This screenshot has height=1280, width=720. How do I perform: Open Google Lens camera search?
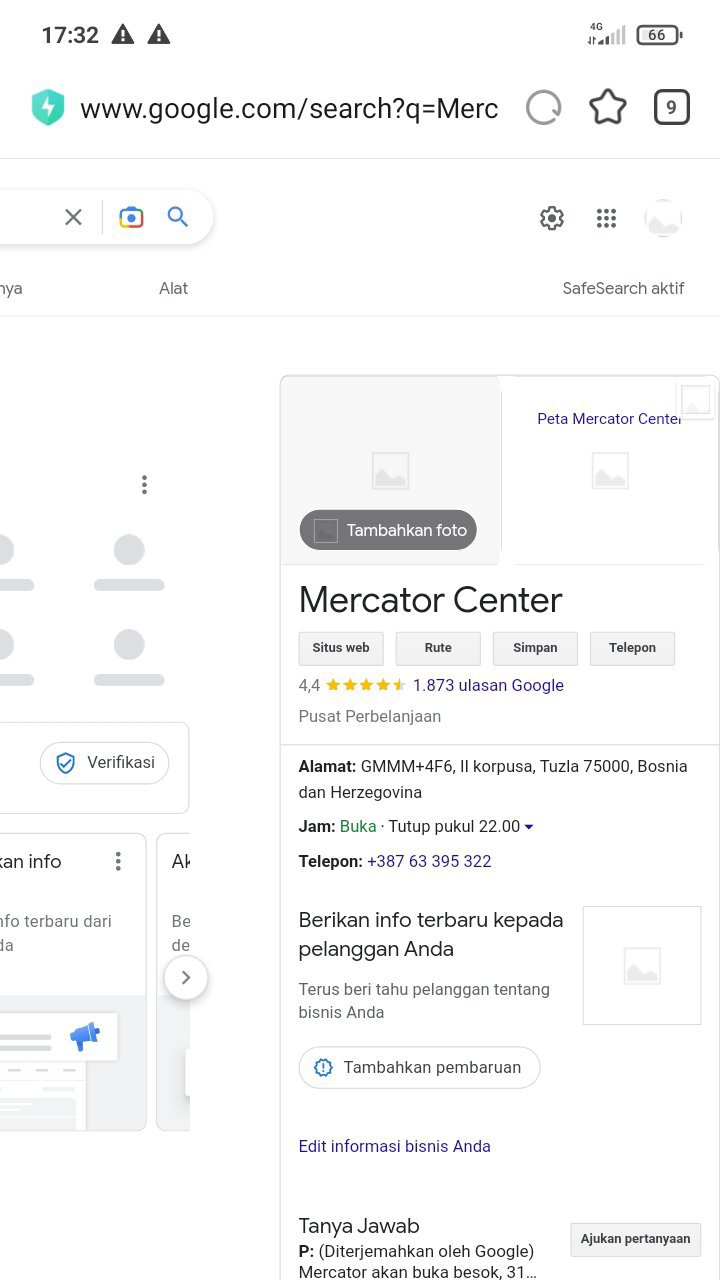131,217
